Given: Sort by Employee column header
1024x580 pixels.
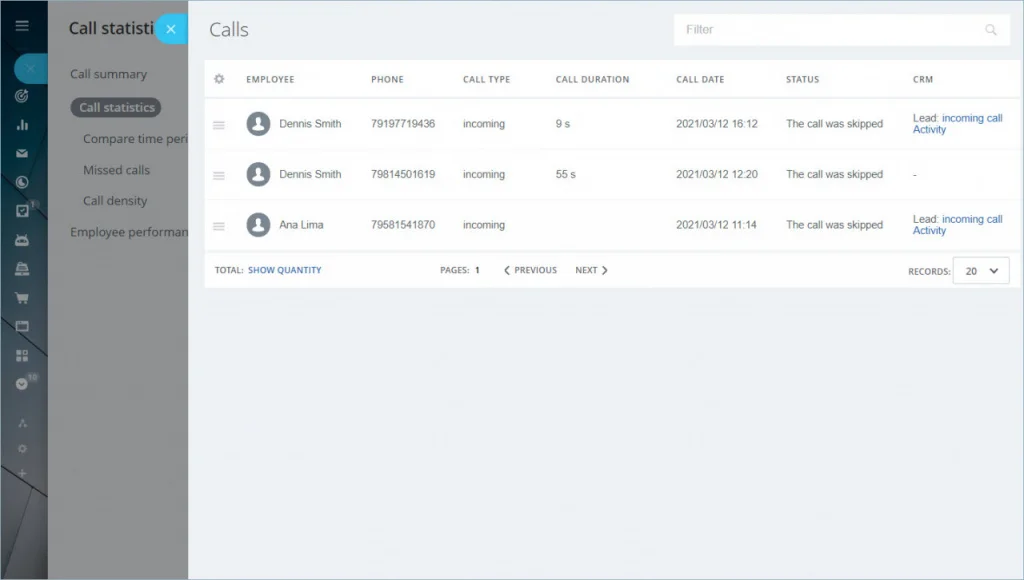Looking at the screenshot, I should (x=270, y=79).
